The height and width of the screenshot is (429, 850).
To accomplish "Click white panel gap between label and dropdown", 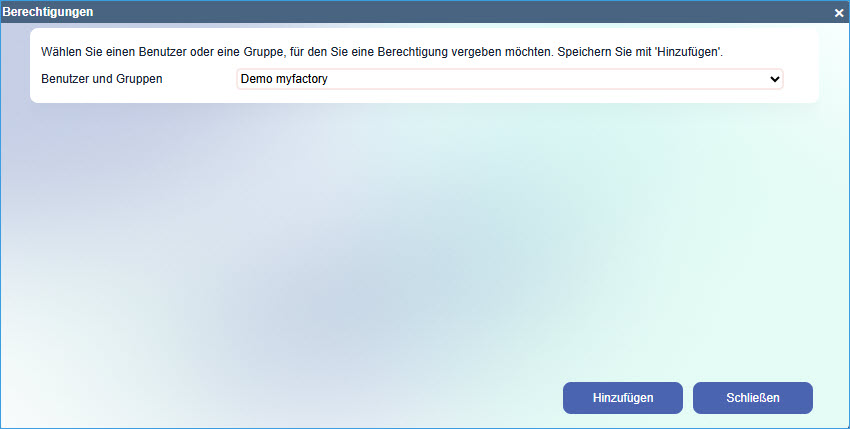I will pos(200,79).
